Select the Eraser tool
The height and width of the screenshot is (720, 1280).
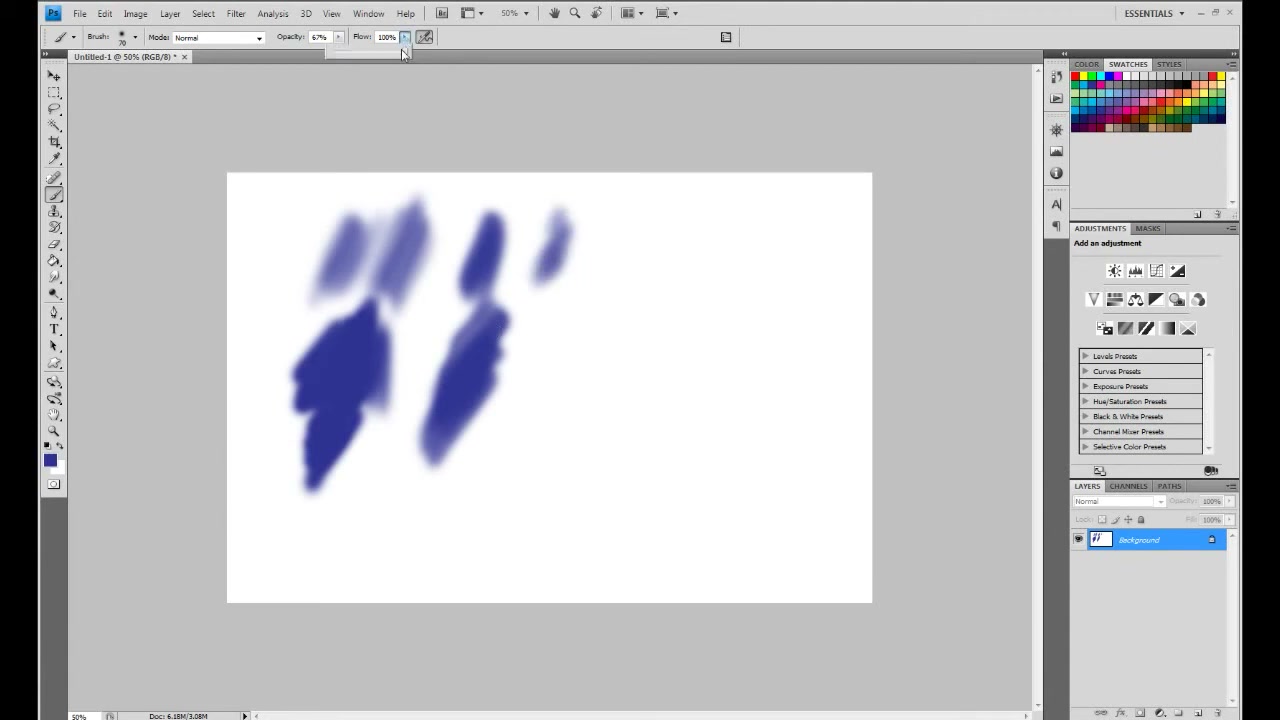pos(54,247)
